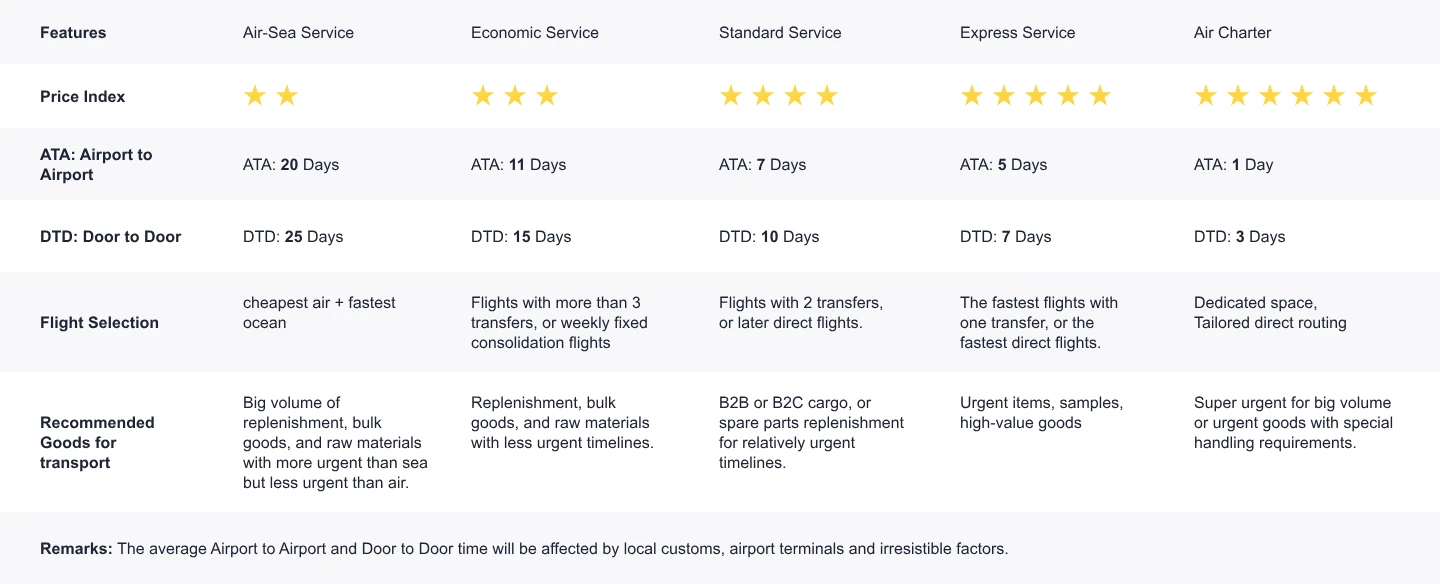Click the fourth star under Standard Service
Screen dimensions: 1440x584
(x=827, y=96)
